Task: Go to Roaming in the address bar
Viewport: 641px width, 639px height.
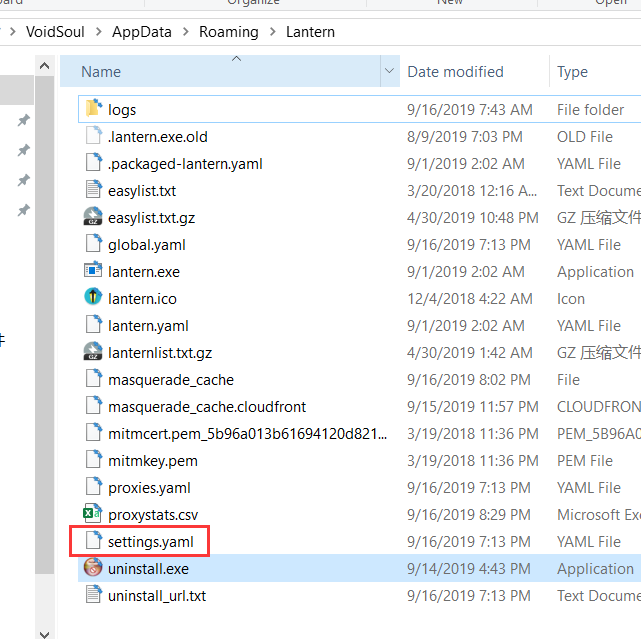Action: point(229,32)
